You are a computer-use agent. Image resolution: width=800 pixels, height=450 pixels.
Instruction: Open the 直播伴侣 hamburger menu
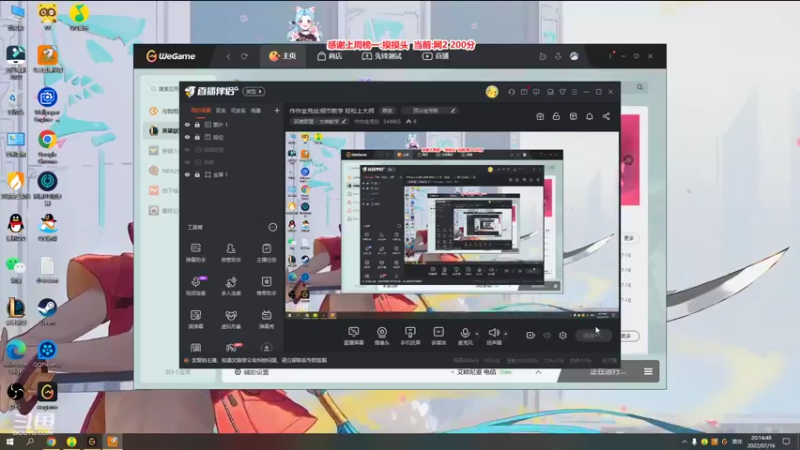pyautogui.click(x=574, y=92)
